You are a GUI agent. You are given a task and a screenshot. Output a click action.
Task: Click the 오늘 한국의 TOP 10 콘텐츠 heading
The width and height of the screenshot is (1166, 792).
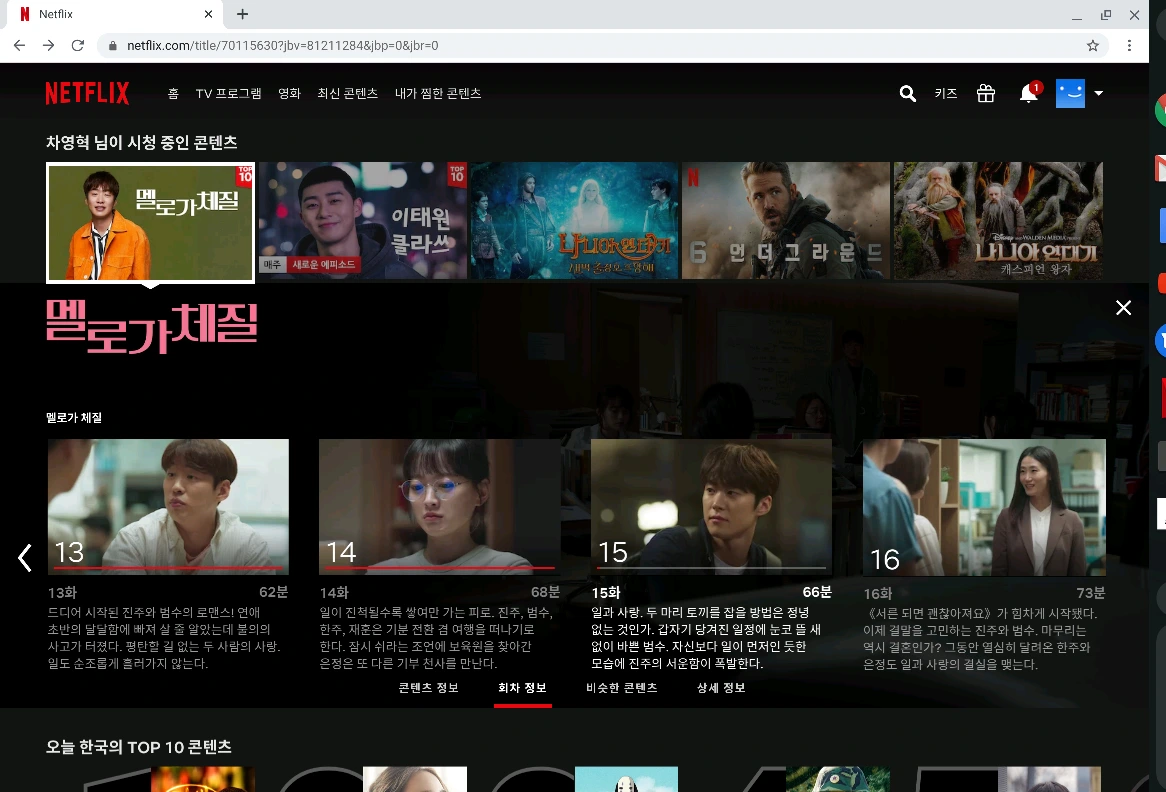138,747
